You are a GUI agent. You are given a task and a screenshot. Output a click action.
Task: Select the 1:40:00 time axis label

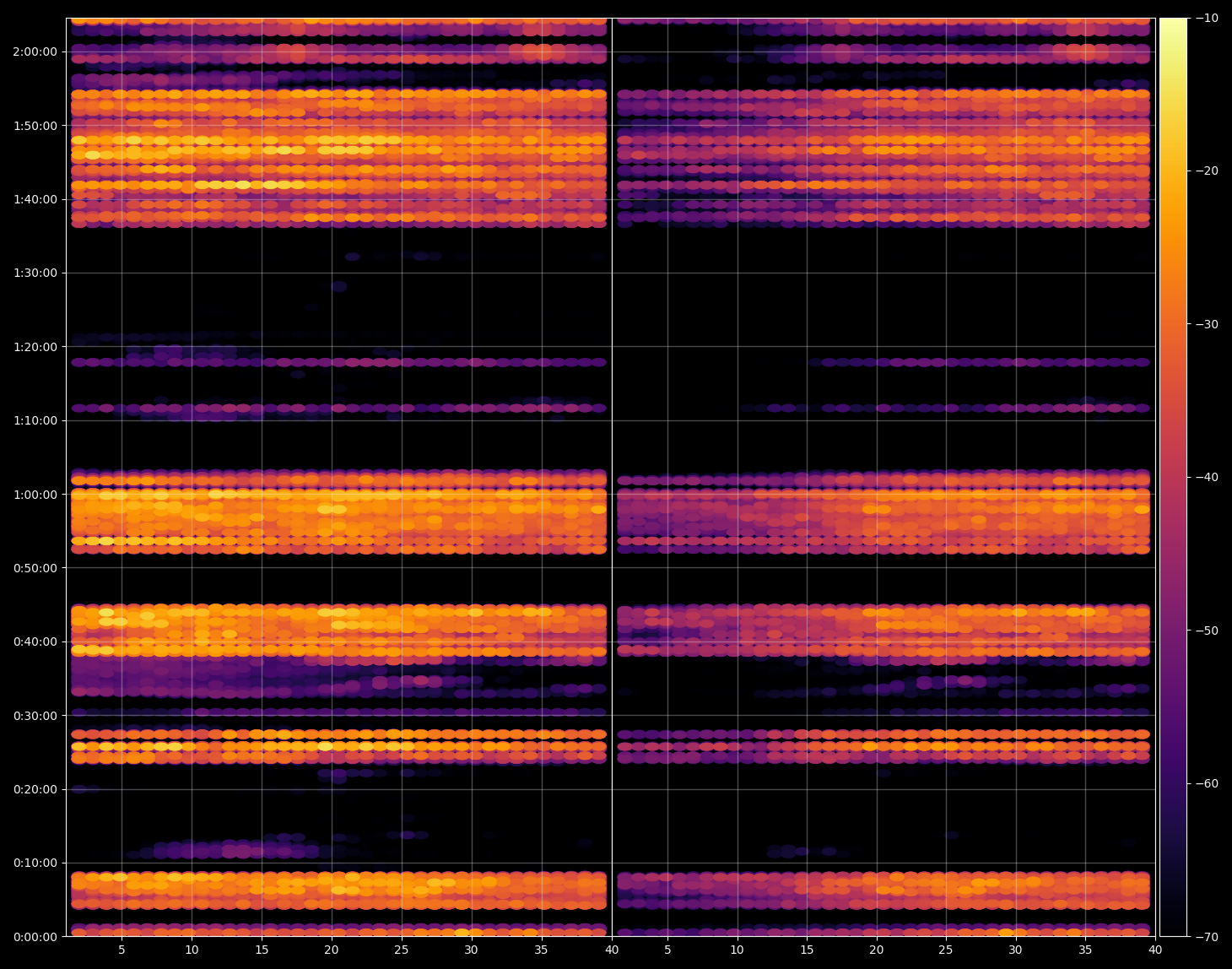(x=35, y=199)
